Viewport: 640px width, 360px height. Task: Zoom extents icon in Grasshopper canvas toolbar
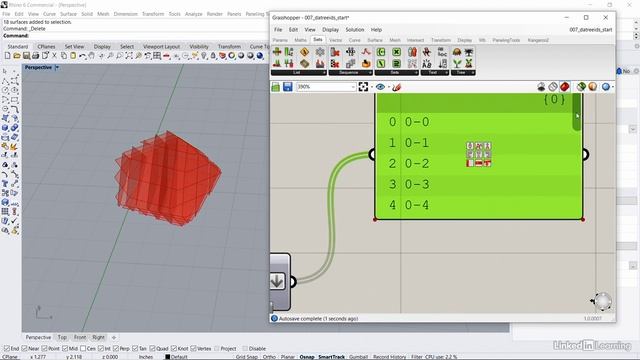tap(363, 87)
